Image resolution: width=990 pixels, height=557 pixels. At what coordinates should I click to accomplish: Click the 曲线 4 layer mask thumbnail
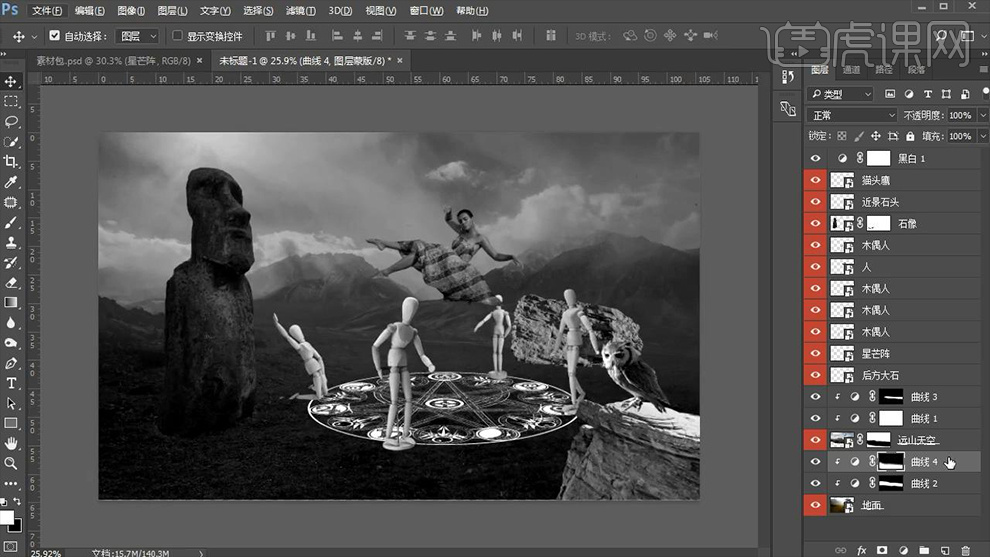tap(891, 462)
